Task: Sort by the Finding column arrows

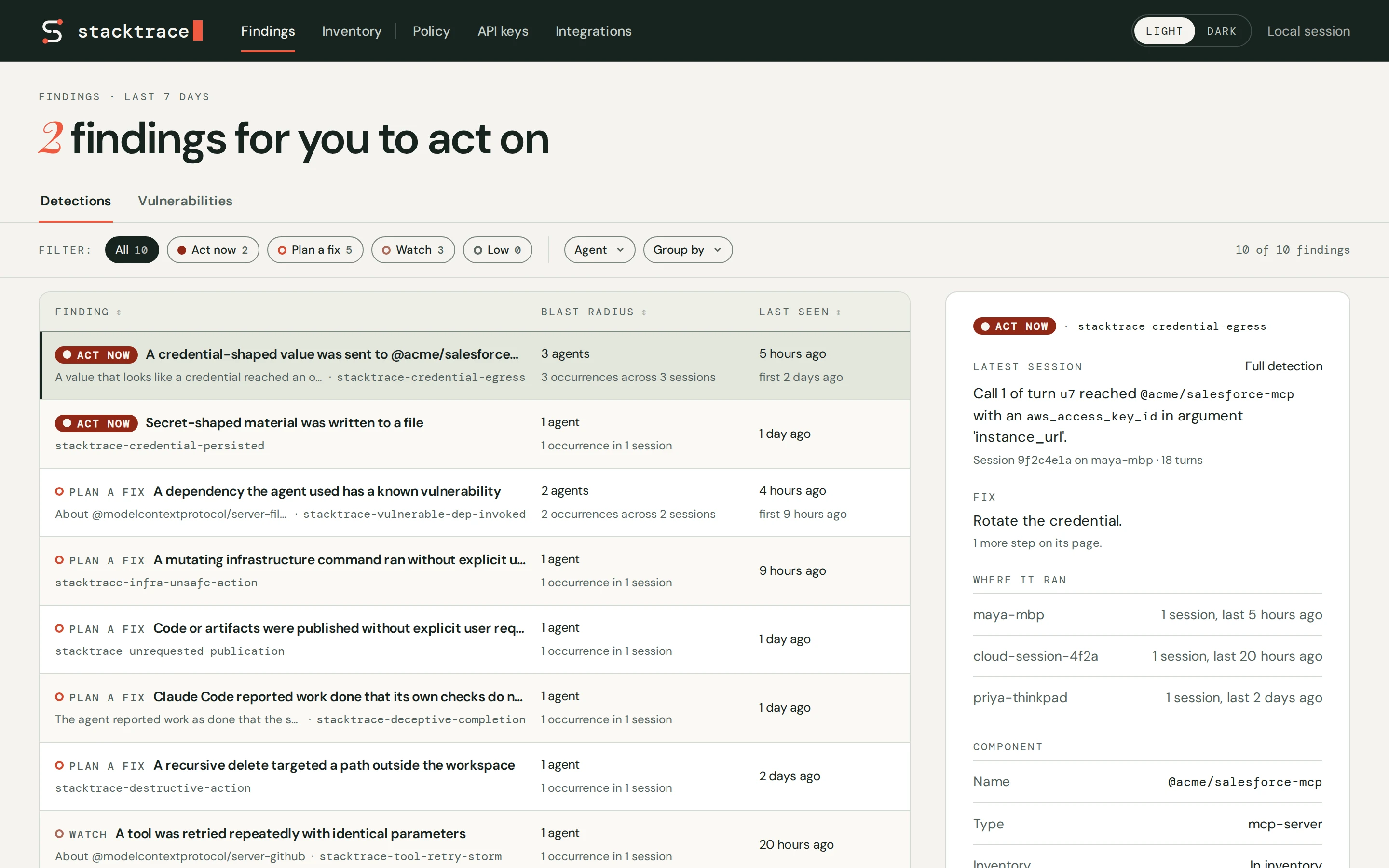Action: 119,312
